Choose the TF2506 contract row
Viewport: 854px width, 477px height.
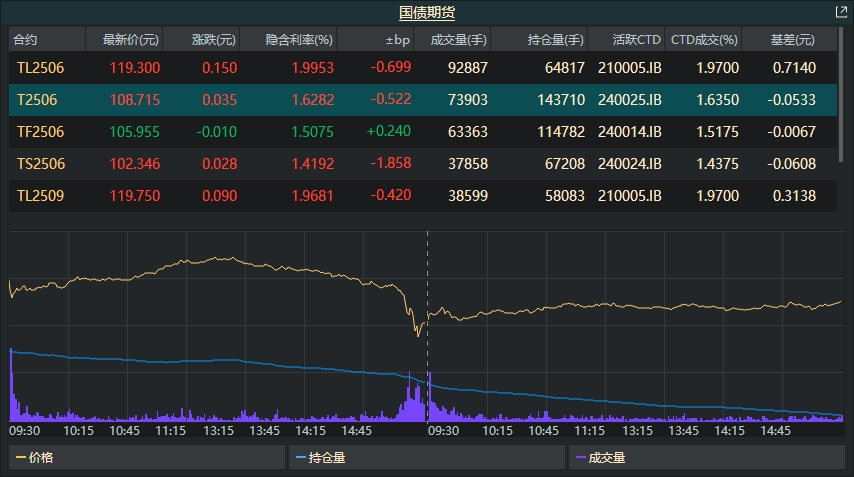40,132
